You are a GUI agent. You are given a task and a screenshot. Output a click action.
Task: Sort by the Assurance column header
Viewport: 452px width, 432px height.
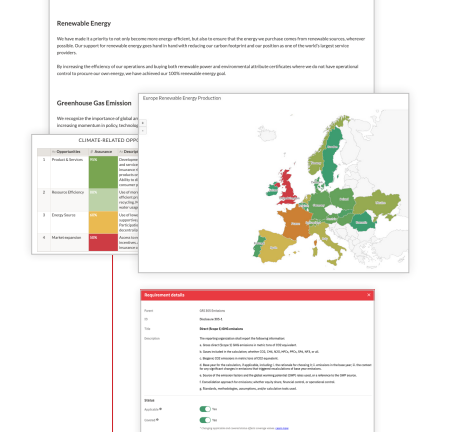(x=103, y=152)
